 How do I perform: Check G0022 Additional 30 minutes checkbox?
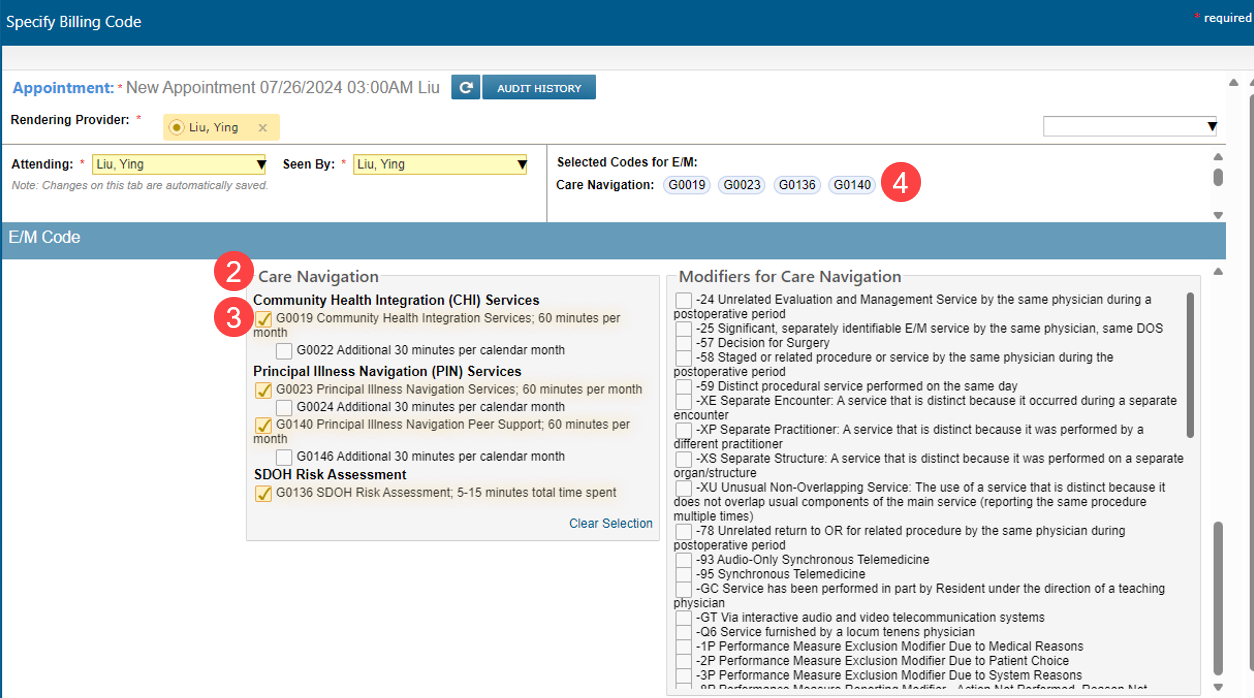284,351
